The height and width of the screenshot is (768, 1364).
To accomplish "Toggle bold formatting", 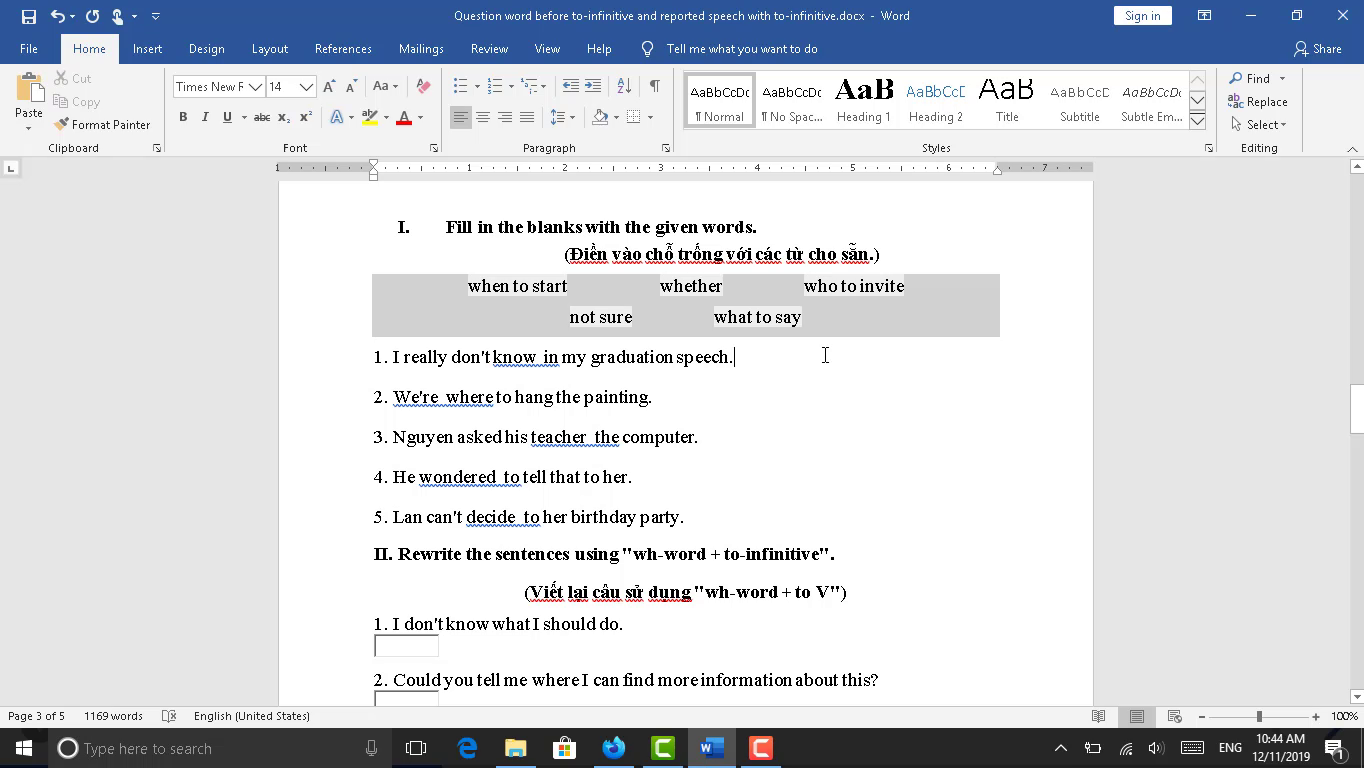I will click(x=183, y=118).
